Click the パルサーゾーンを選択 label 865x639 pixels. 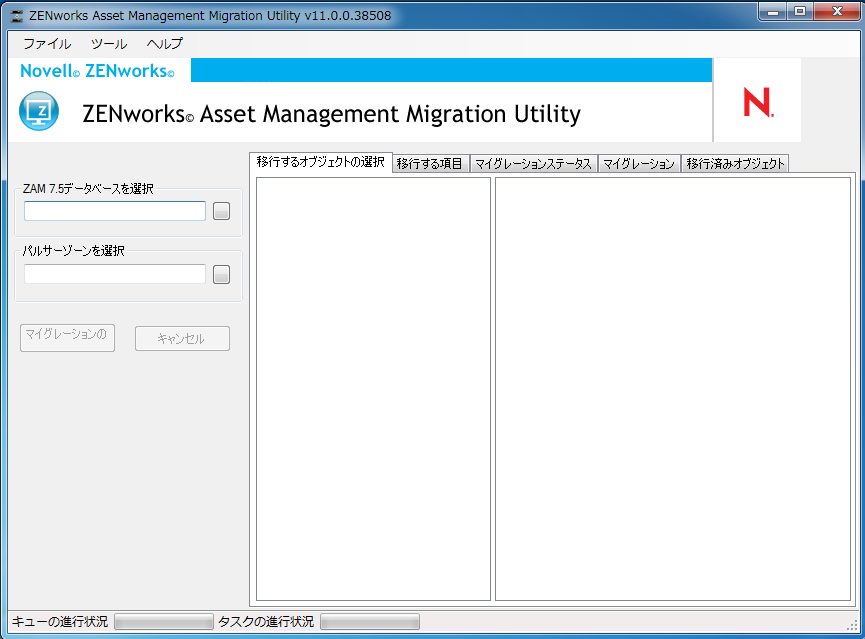73,251
